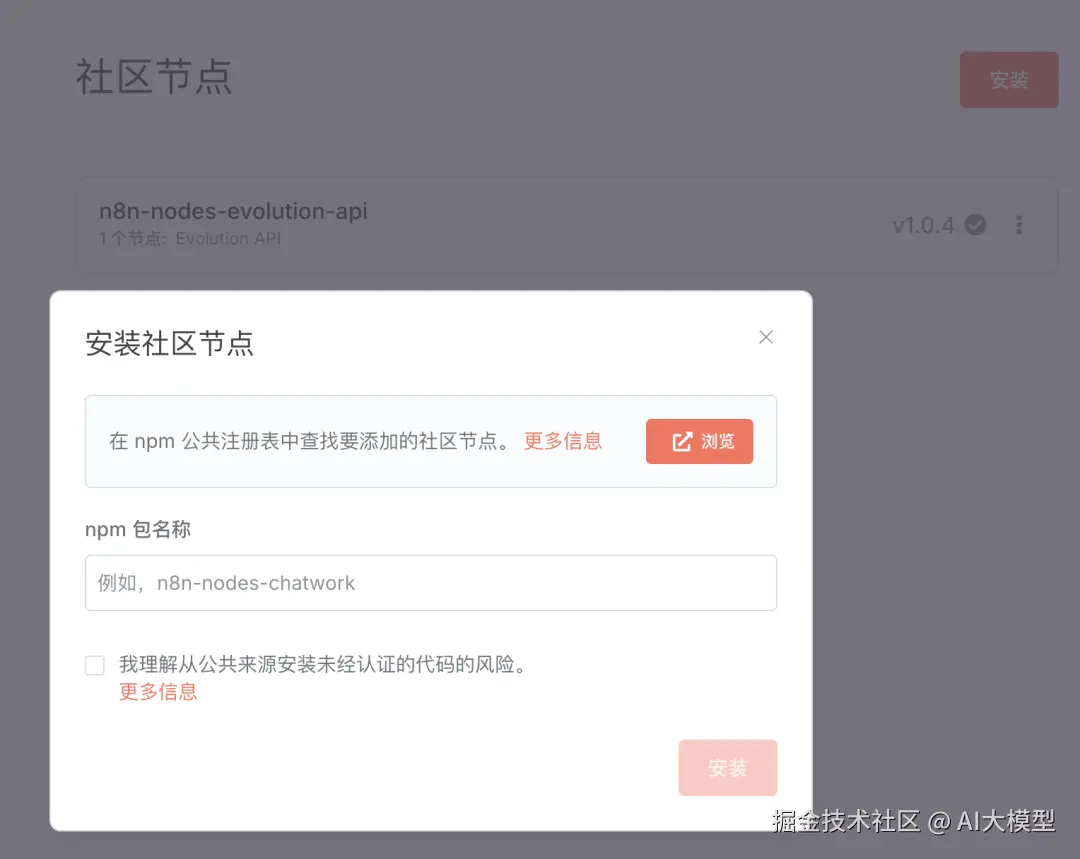The width and height of the screenshot is (1080, 859).
Task: Enable the unverified code risk confirmation
Action: 94,664
